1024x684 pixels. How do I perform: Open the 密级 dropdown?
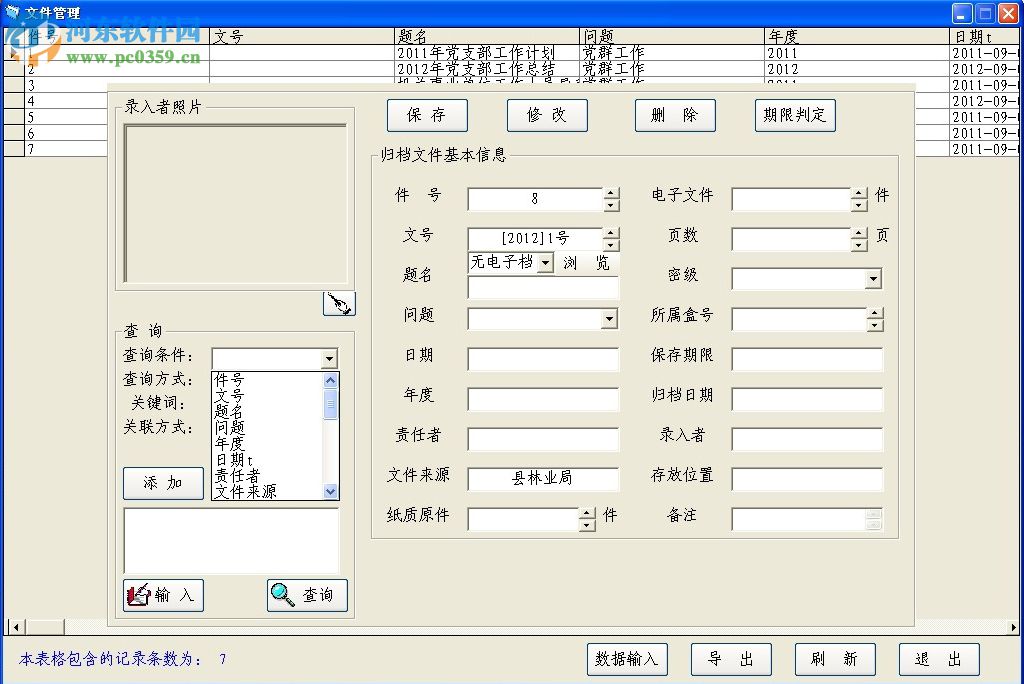(x=873, y=279)
